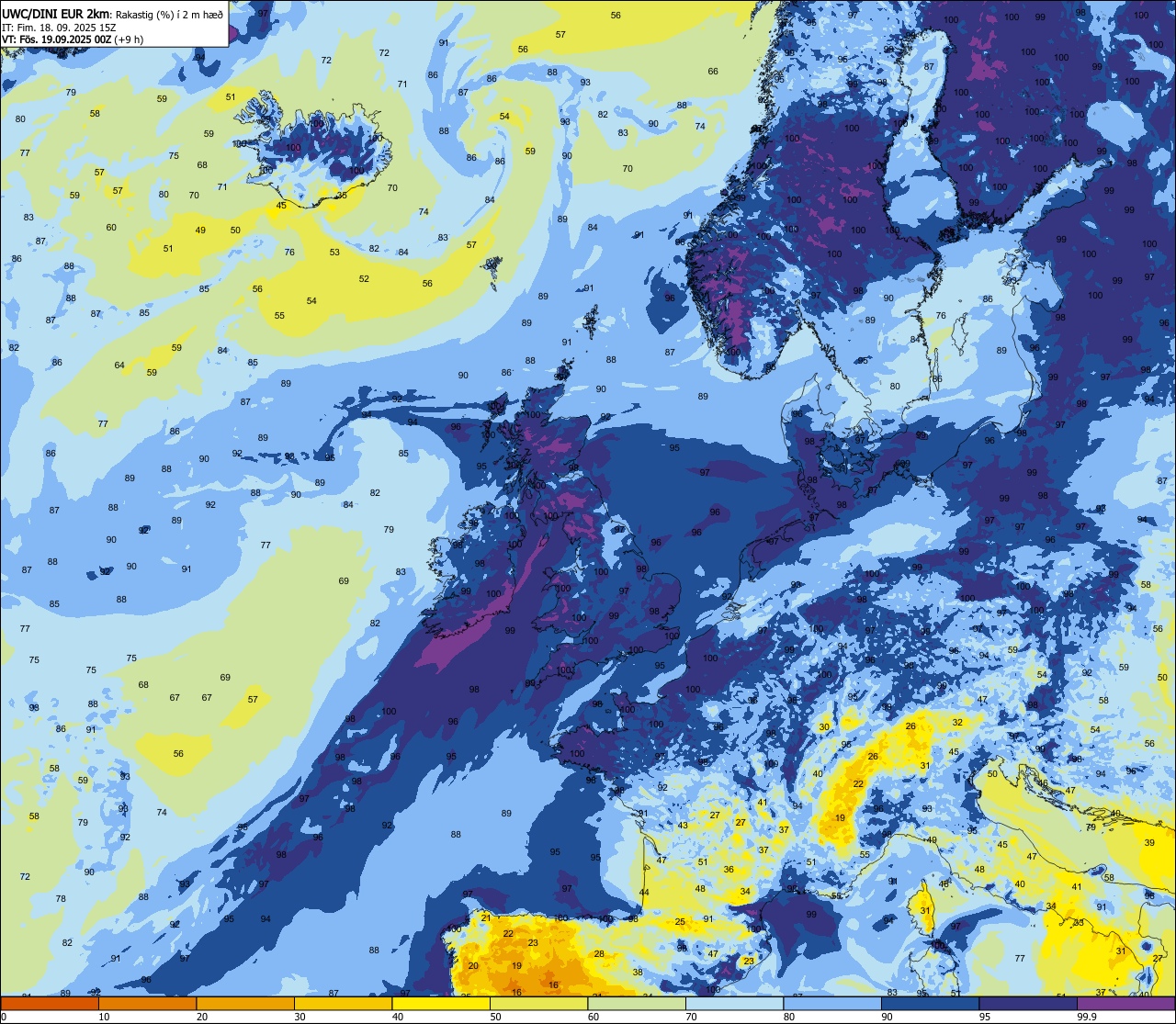The image size is (1176, 1024).
Task: Click the "30" value in eastern France
Action: coord(824,727)
